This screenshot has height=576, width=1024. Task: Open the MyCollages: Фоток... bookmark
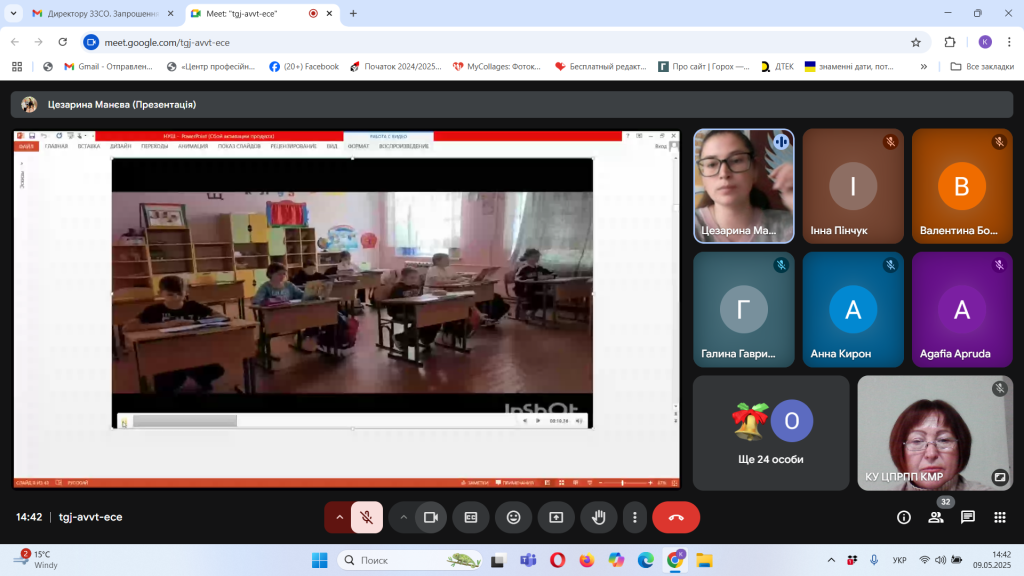pos(497,67)
